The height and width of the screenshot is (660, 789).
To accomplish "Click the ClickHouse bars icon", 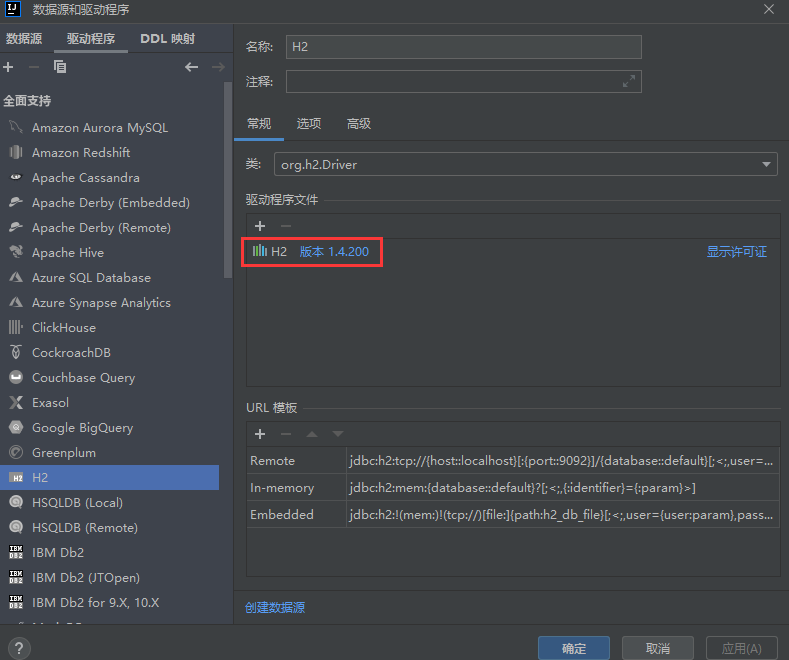I will click(x=16, y=327).
